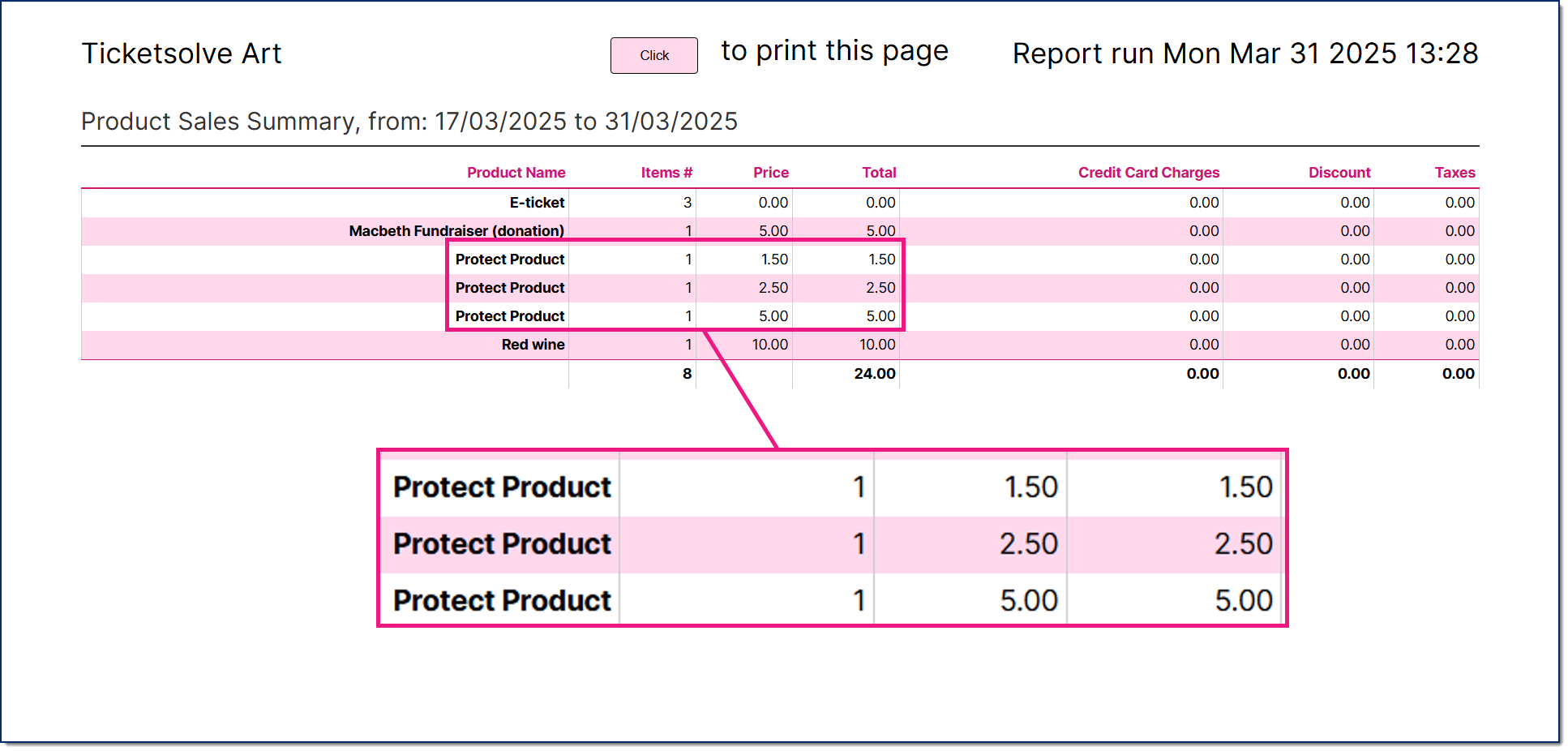Select the E-ticket price 0.00 cell
This screenshot has width=1568, height=751.
(773, 203)
